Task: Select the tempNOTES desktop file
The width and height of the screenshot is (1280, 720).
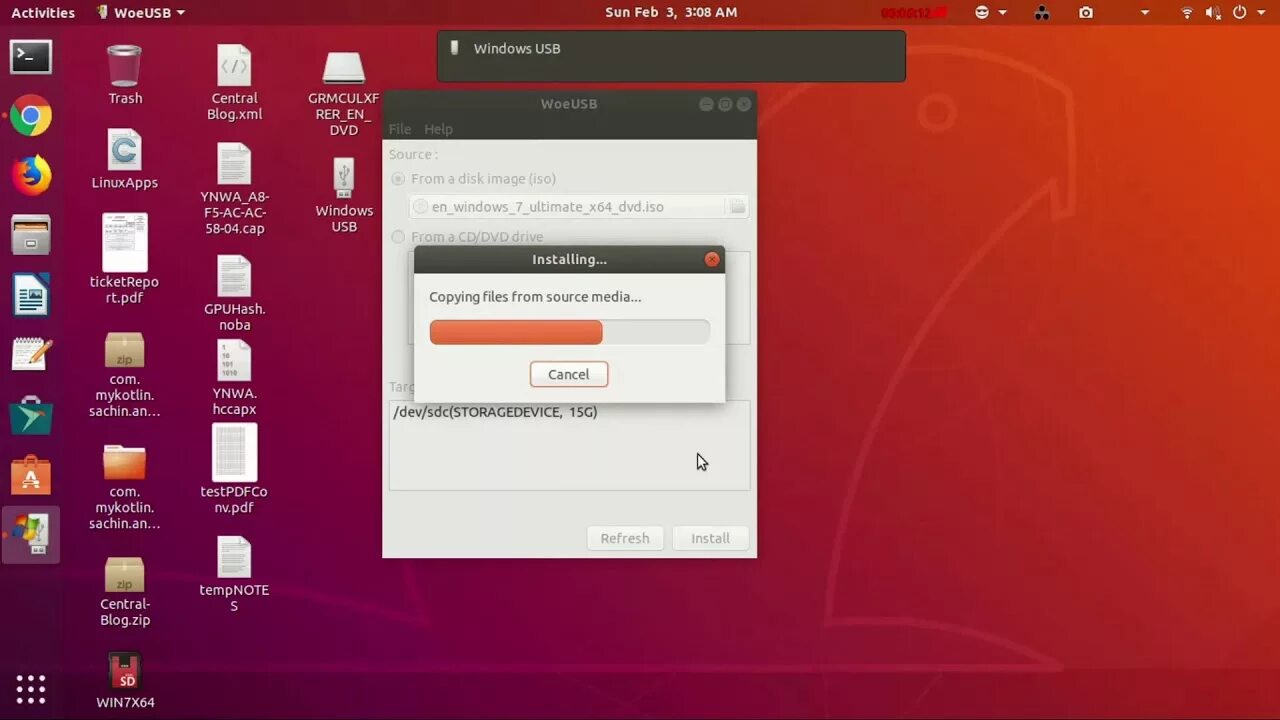Action: [x=234, y=574]
